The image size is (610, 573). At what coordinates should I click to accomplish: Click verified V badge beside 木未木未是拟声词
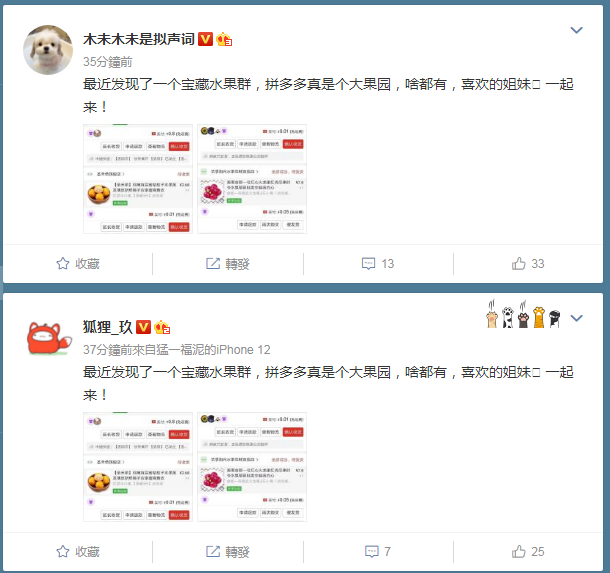coord(205,39)
